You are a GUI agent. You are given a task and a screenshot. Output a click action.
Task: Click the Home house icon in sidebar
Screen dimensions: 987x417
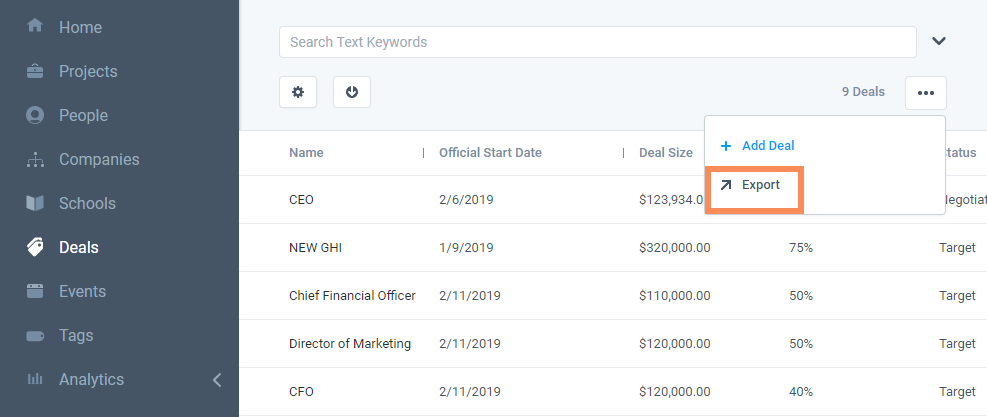click(x=35, y=26)
